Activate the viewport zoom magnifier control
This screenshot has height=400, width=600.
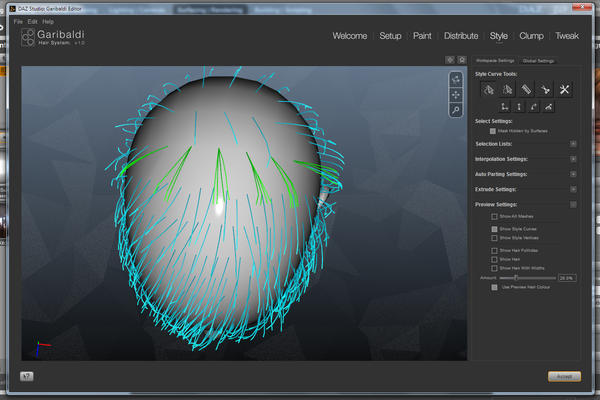coord(456,110)
